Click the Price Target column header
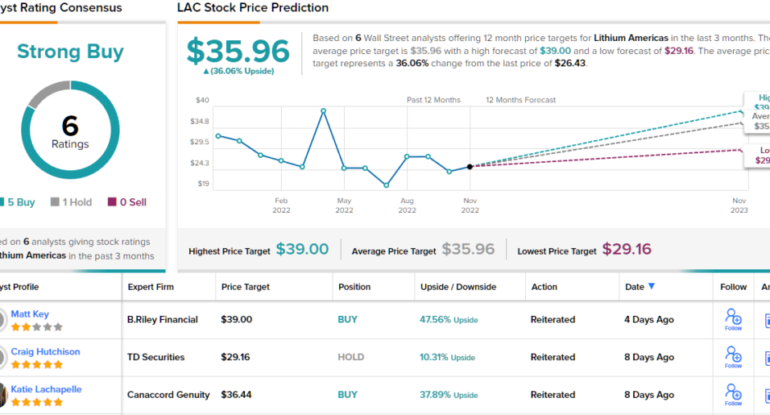The height and width of the screenshot is (415, 770). coord(247,286)
